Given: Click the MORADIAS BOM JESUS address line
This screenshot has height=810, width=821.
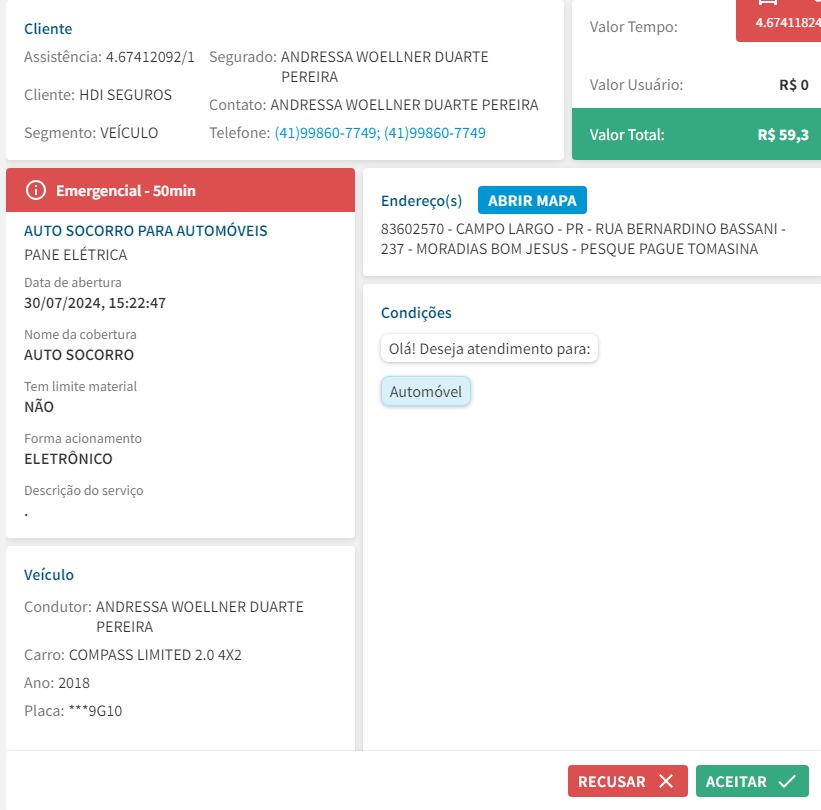Looking at the screenshot, I should pos(569,249).
